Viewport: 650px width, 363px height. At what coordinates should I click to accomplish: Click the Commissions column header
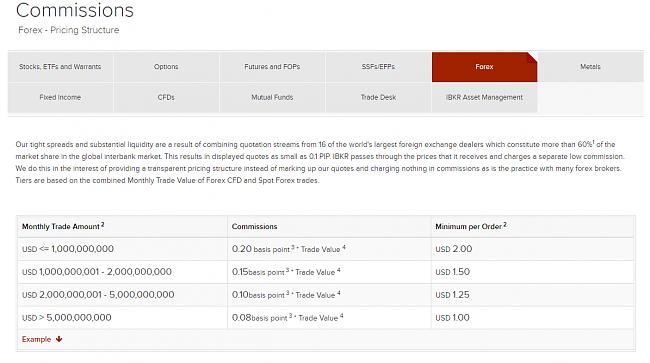(329, 226)
